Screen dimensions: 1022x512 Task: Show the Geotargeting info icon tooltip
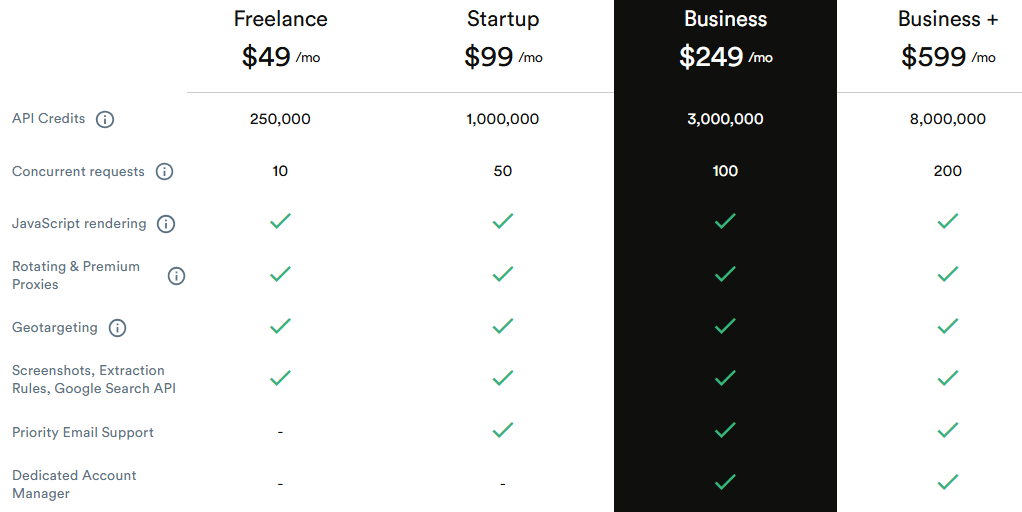[x=117, y=328]
